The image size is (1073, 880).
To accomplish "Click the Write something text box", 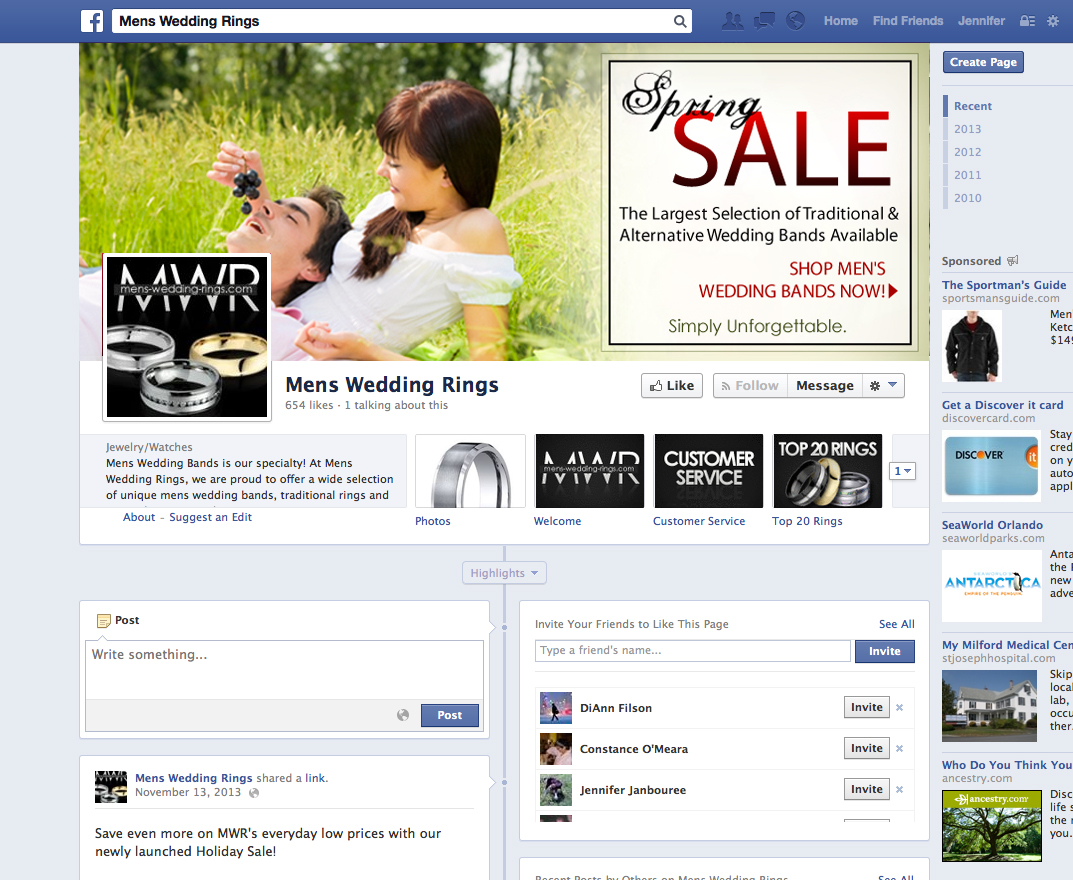I will [284, 669].
